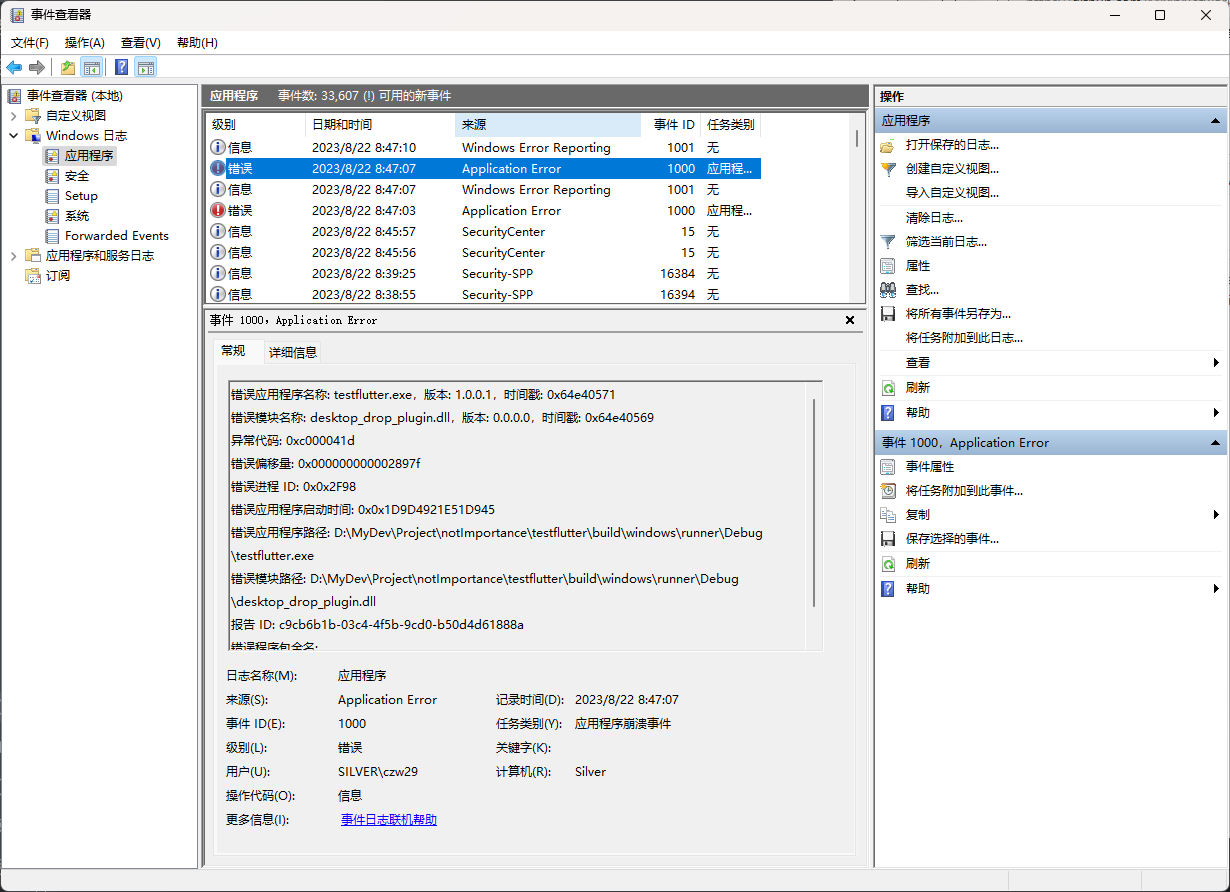Image resolution: width=1230 pixels, height=892 pixels.
Task: 展开 应用程序和服务日志 节点
Action: (13, 255)
